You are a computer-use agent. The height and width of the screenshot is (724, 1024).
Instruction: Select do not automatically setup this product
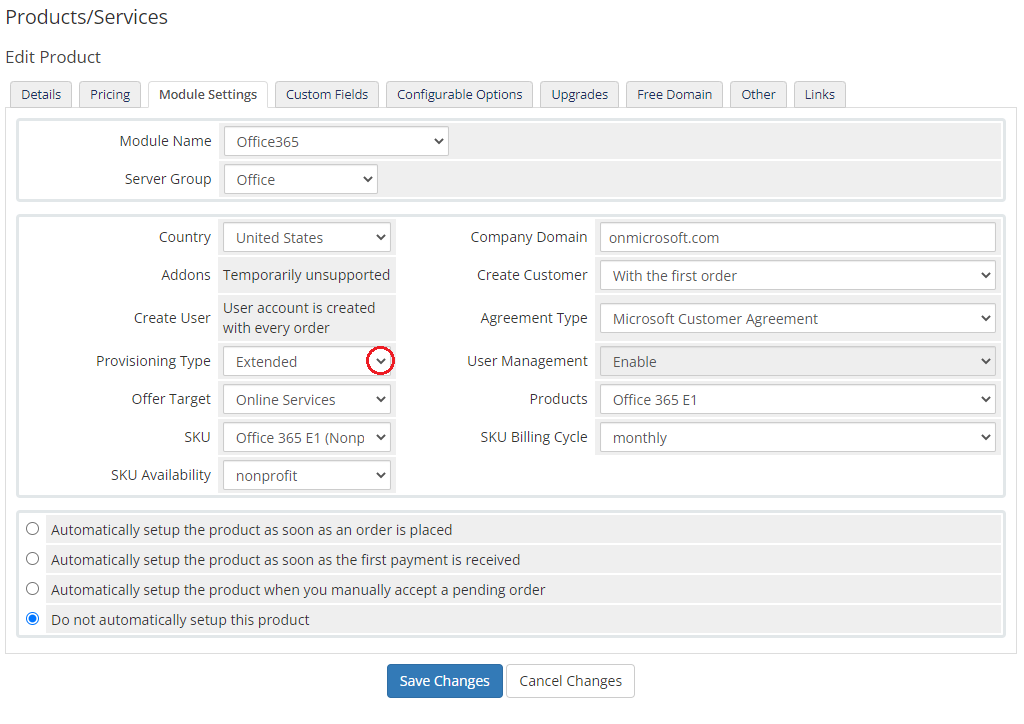[33, 619]
